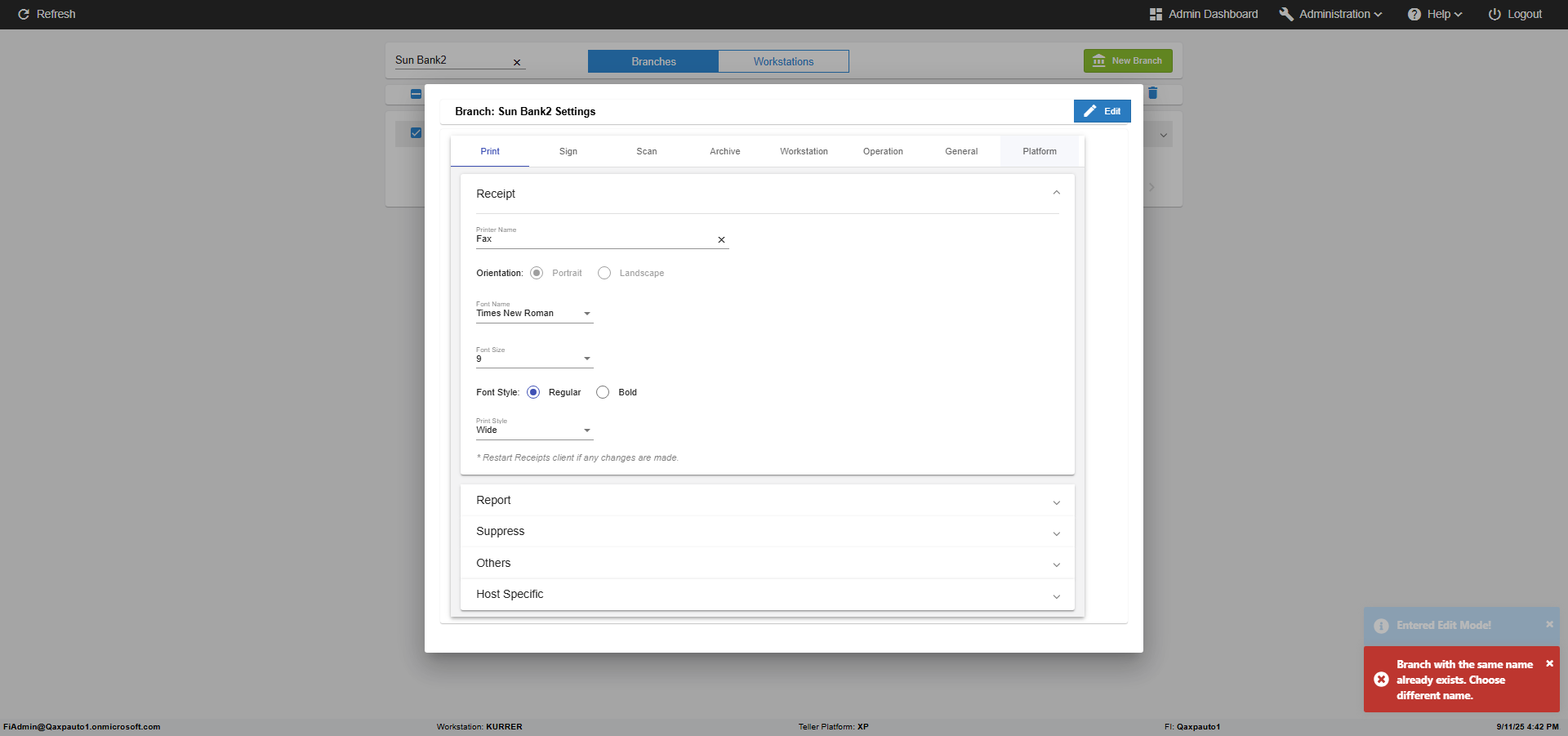The image size is (1568, 736).
Task: Expand the Suppress section
Action: [x=768, y=532]
